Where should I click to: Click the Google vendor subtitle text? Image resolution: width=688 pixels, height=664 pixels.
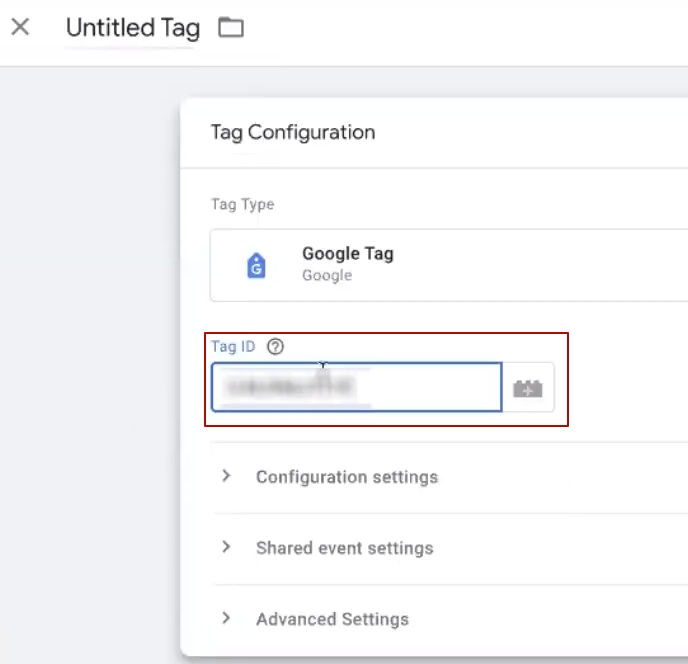click(x=326, y=275)
